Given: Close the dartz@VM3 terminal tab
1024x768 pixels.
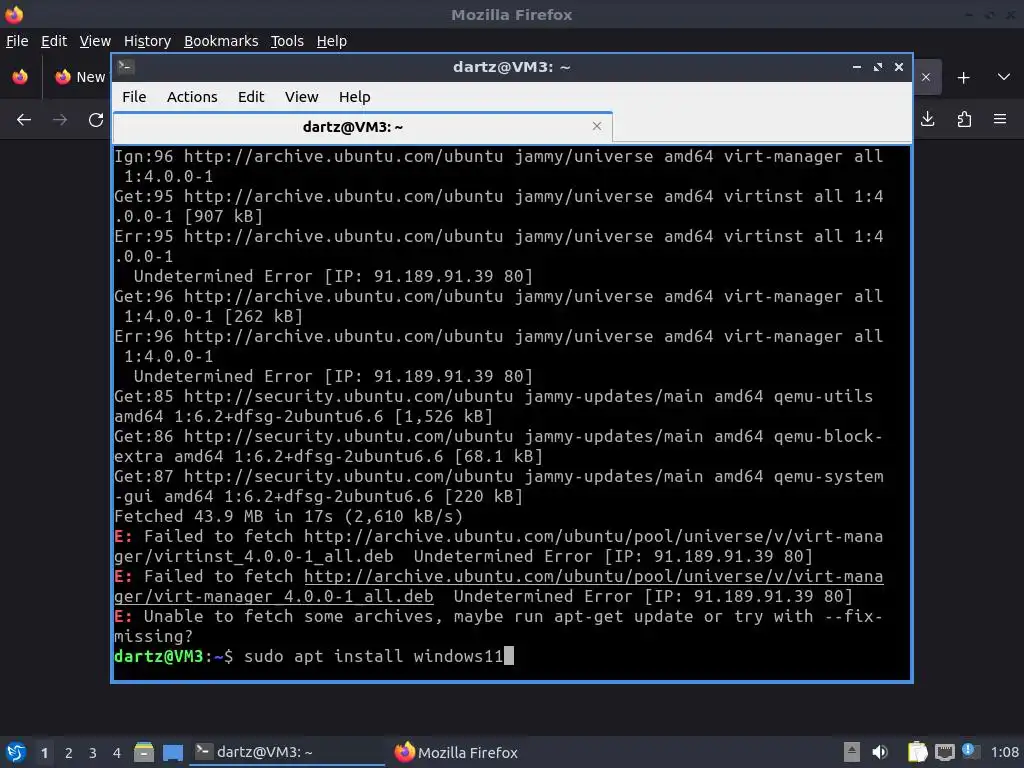Looking at the screenshot, I should click(596, 126).
